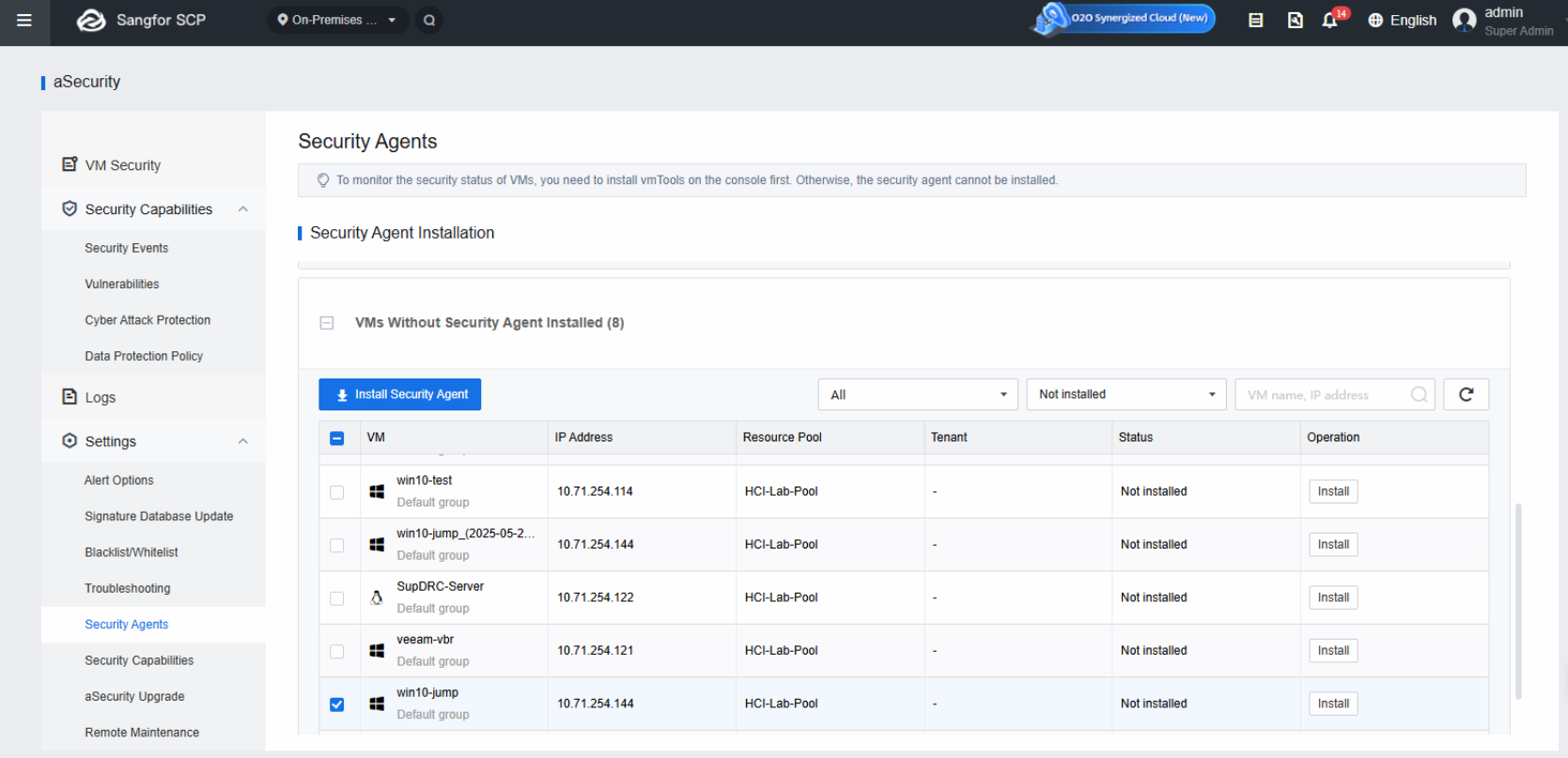This screenshot has width=1568, height=758.
Task: Click the table's vertical scrollbar
Action: click(1518, 601)
